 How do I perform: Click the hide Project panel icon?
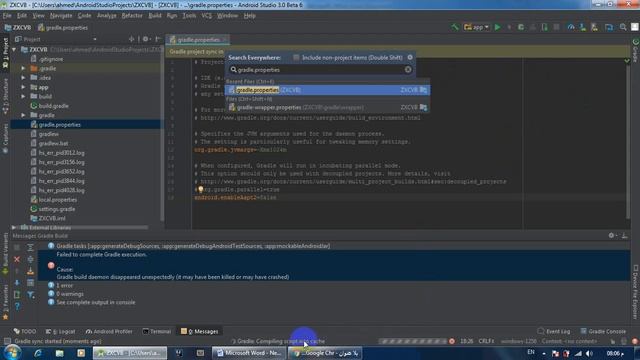click(x=158, y=39)
